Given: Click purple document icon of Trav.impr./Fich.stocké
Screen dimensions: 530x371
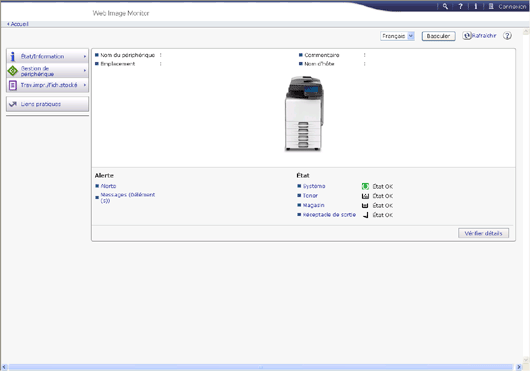Looking at the screenshot, I should 13,85.
